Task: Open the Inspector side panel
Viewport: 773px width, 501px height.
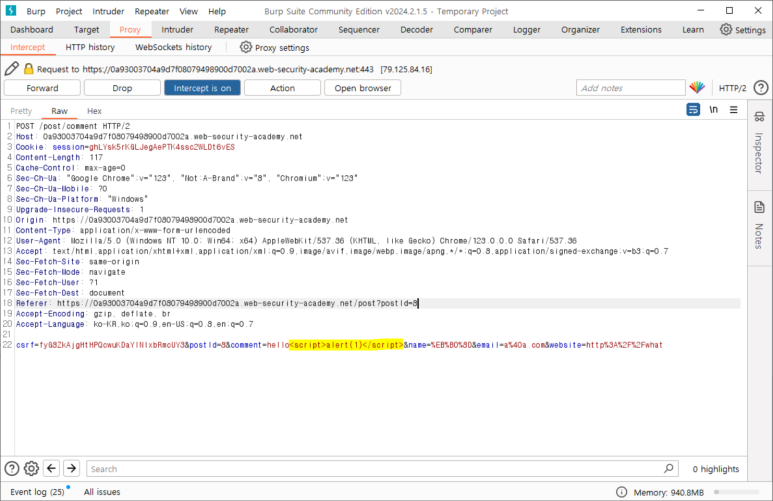Action: pyautogui.click(x=759, y=144)
